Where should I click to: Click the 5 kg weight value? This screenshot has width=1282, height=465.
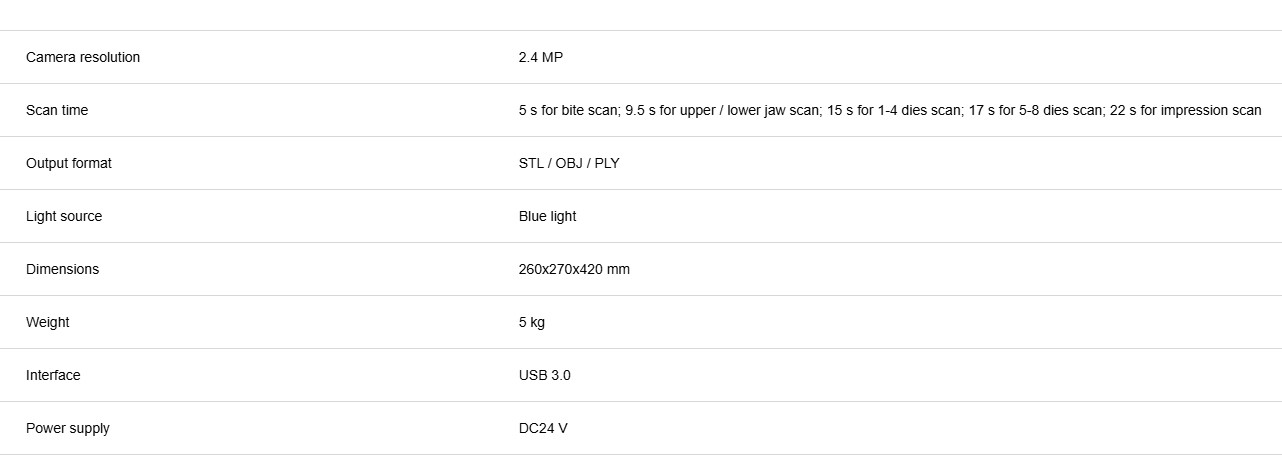tap(532, 323)
